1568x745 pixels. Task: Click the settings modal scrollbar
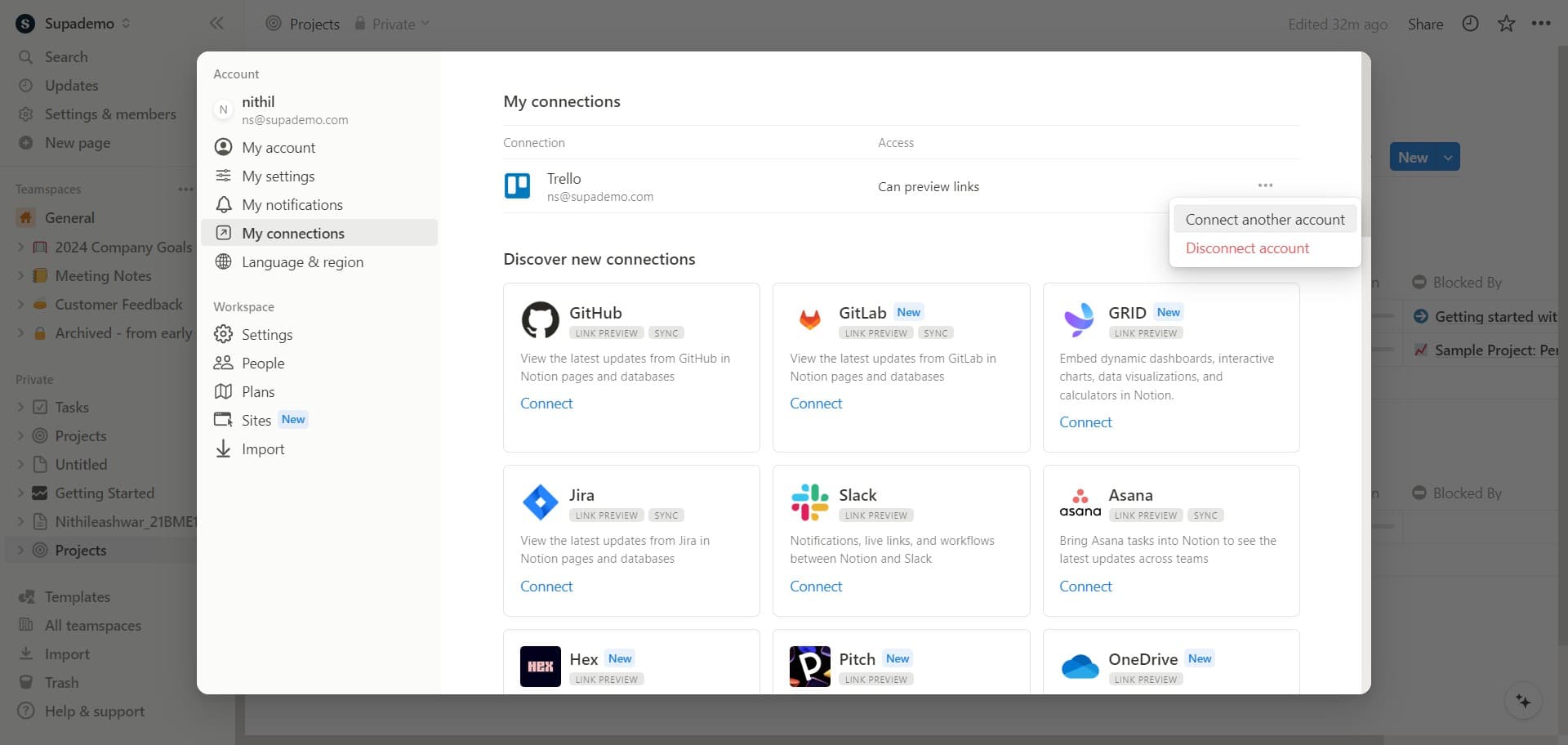tap(1365, 147)
